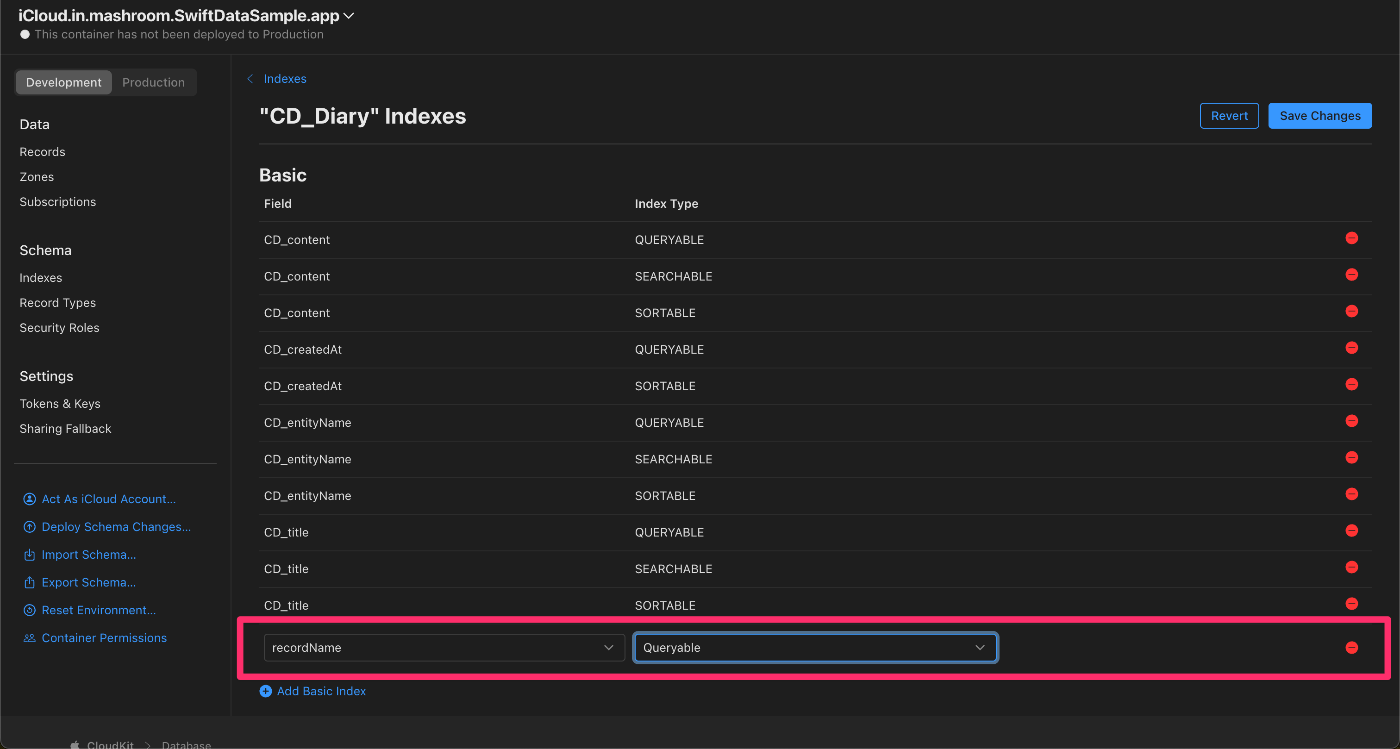The height and width of the screenshot is (749, 1400).
Task: Click Reset Environment link
Action: 99,610
